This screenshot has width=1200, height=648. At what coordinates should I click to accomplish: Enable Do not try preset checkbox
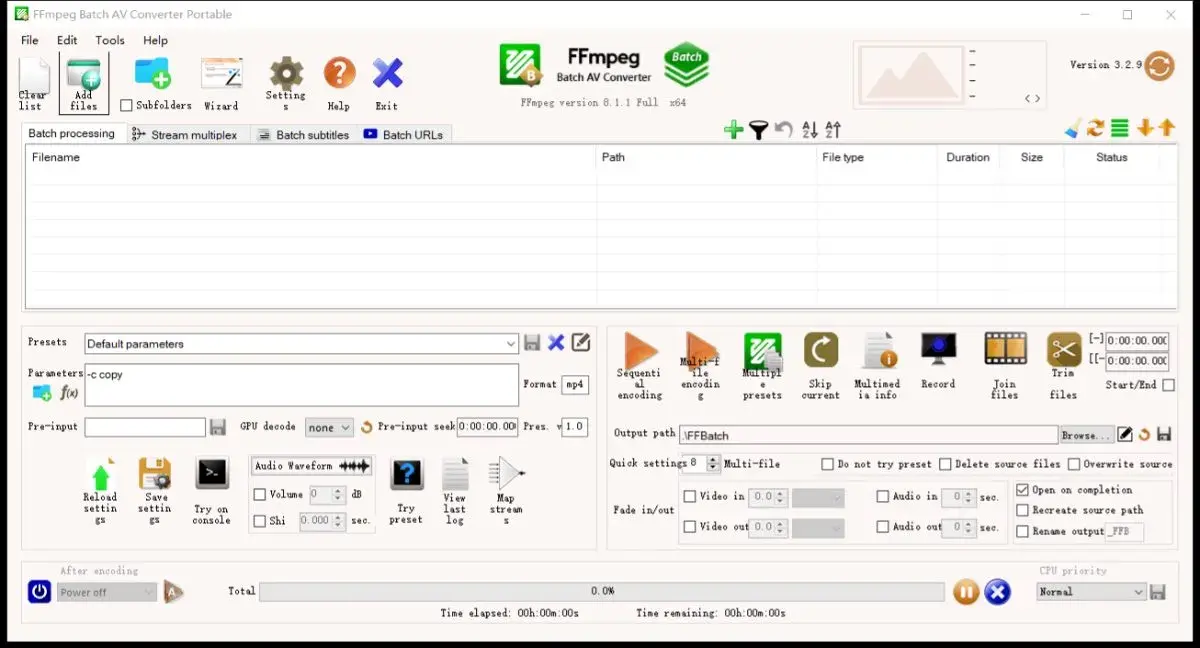pyautogui.click(x=828, y=464)
